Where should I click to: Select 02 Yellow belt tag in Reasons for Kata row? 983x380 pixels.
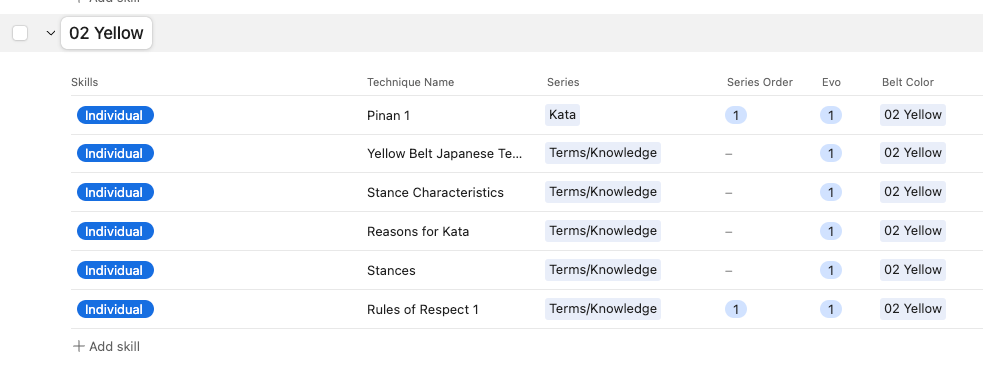[x=913, y=231]
